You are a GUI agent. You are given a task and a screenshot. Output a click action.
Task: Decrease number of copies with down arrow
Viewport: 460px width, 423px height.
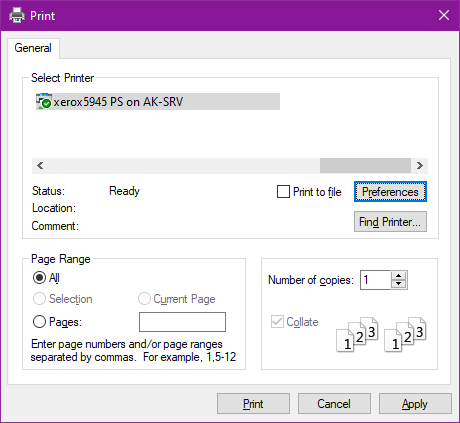399,284
